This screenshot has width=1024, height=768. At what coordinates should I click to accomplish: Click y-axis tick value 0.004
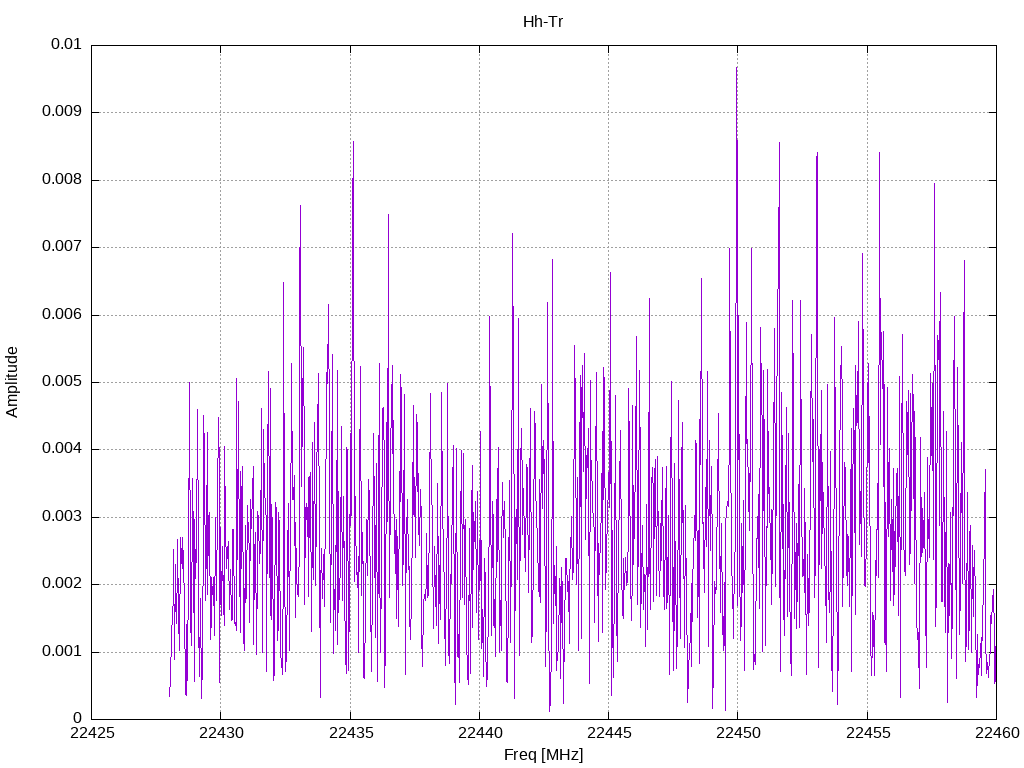tap(61, 449)
